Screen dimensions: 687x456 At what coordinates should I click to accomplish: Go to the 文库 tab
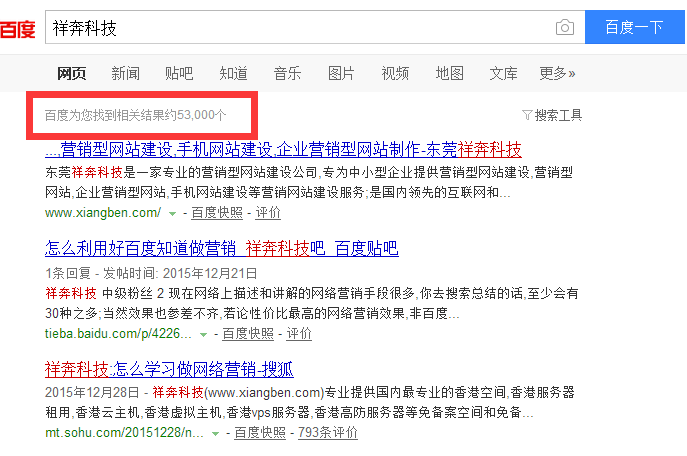pyautogui.click(x=503, y=73)
